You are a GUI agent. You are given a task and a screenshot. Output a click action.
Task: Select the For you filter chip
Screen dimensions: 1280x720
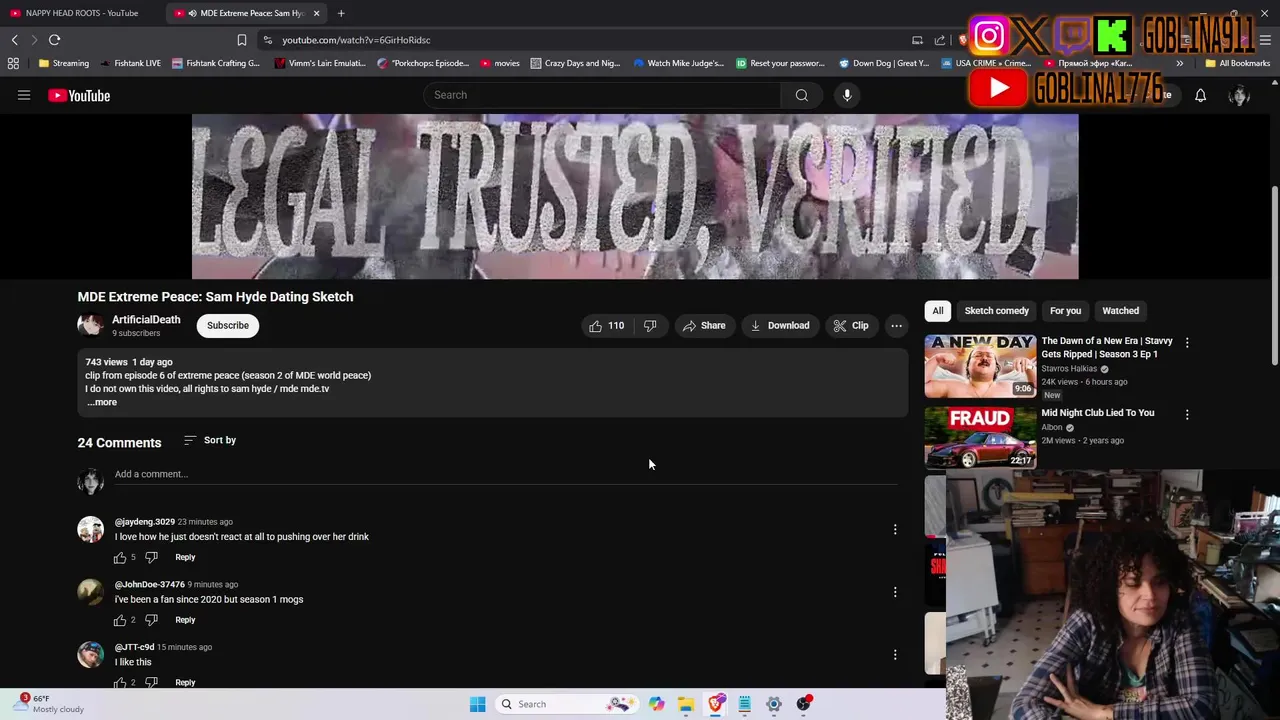[x=1065, y=311]
